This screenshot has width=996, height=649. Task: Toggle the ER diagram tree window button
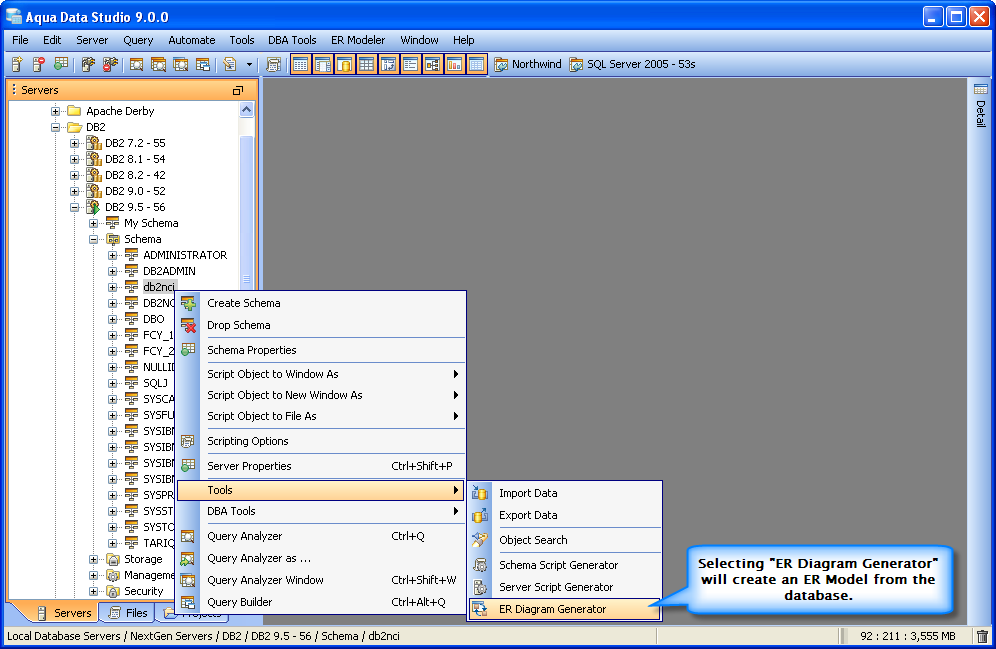coord(433,64)
